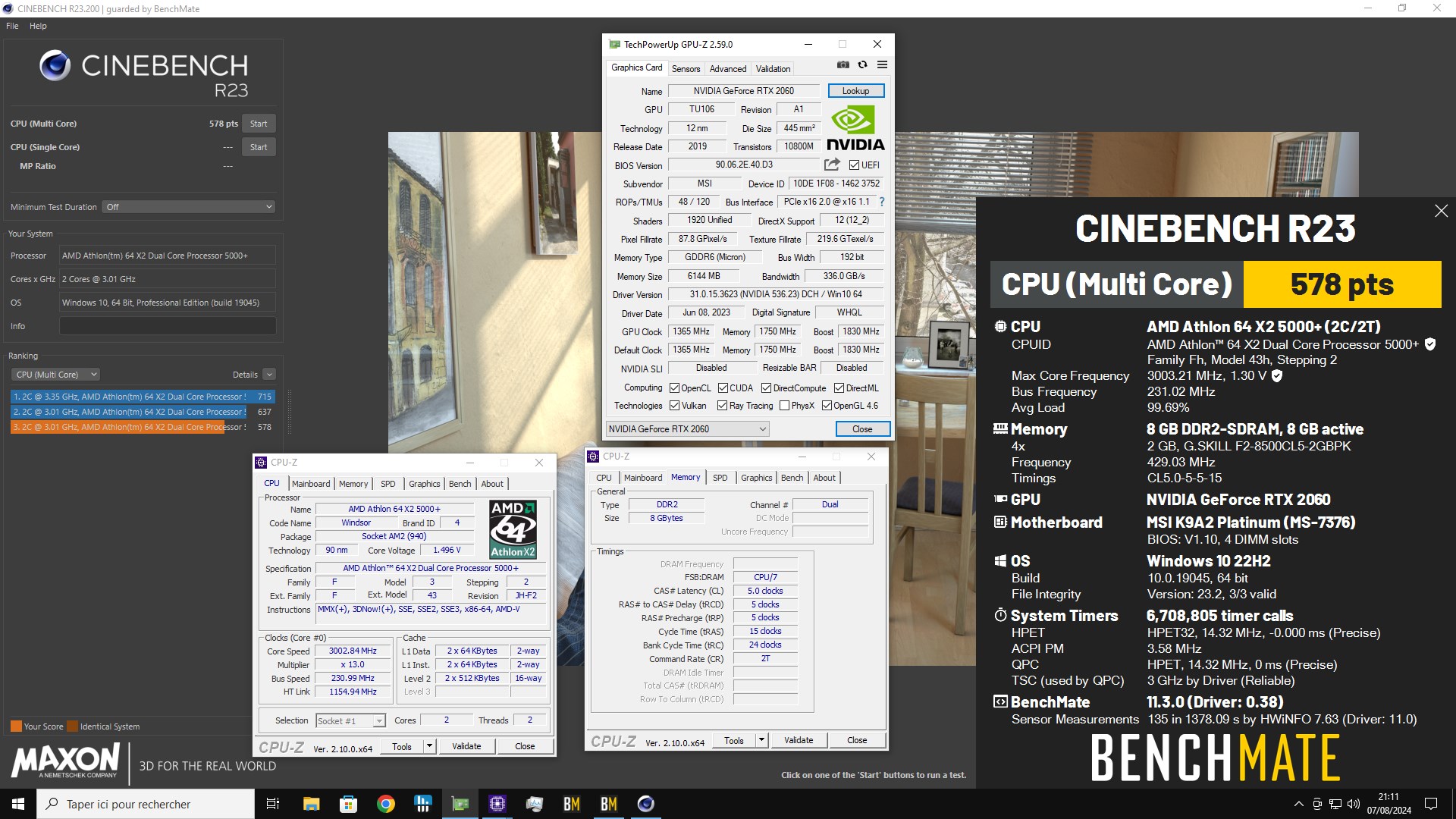
Task: Toggle DirectCompute checkbox
Action: click(x=766, y=388)
